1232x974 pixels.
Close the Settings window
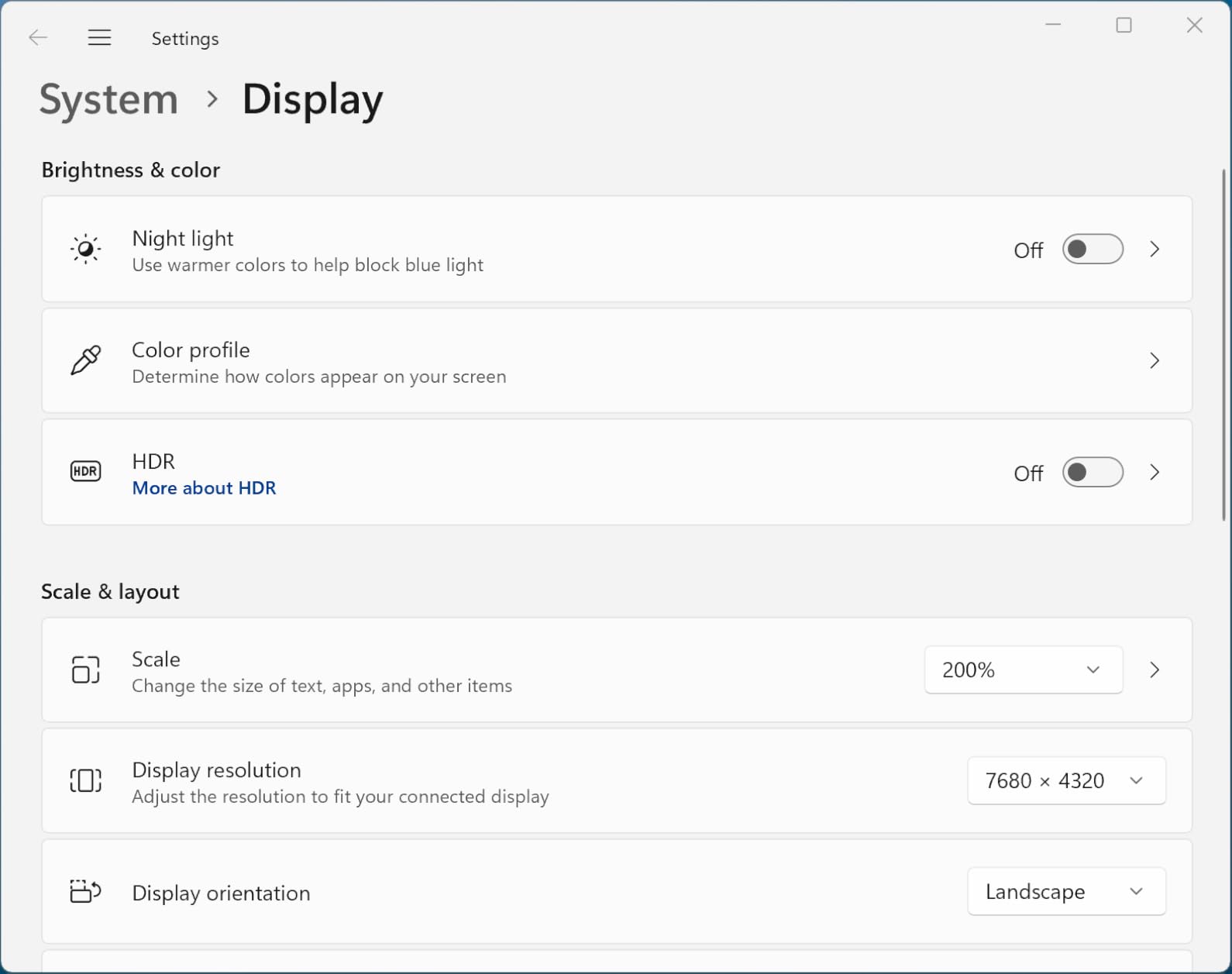tap(1194, 25)
